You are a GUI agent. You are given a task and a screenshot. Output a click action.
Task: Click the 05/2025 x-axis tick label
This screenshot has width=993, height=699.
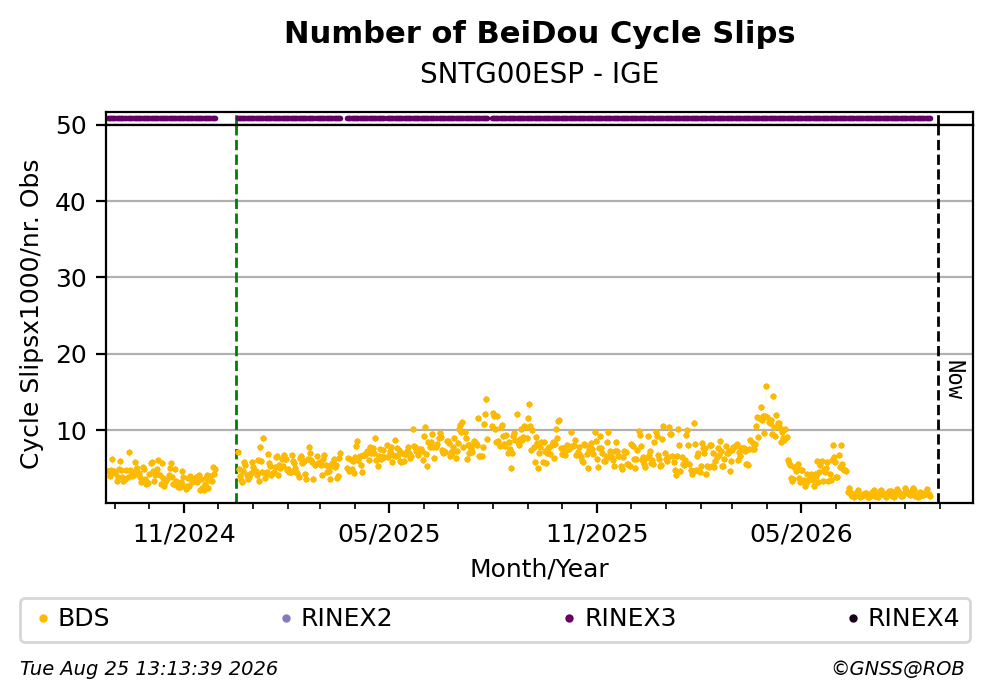[x=389, y=534]
